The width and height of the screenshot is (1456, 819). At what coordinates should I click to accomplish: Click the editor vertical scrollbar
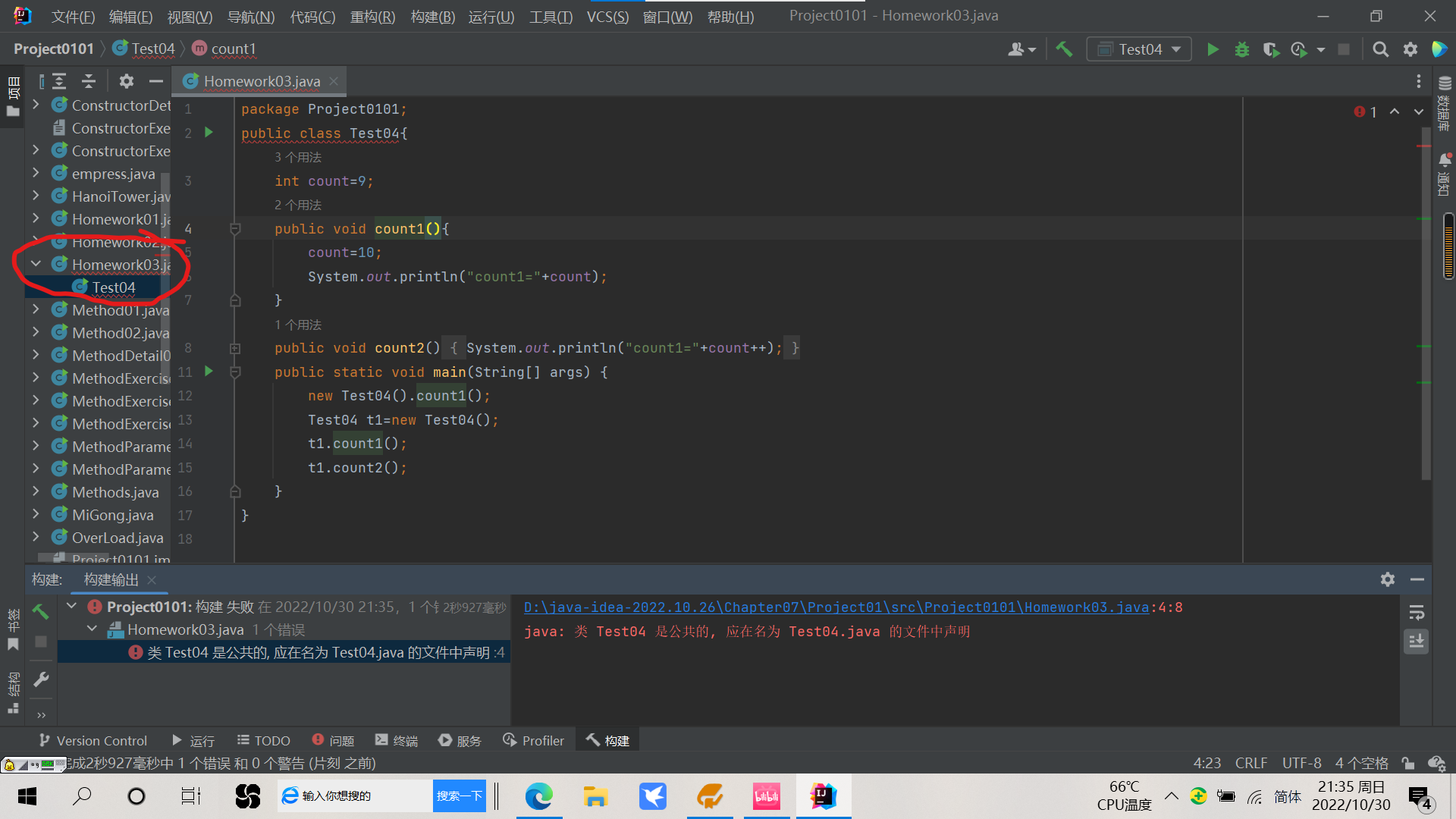pyautogui.click(x=1425, y=303)
